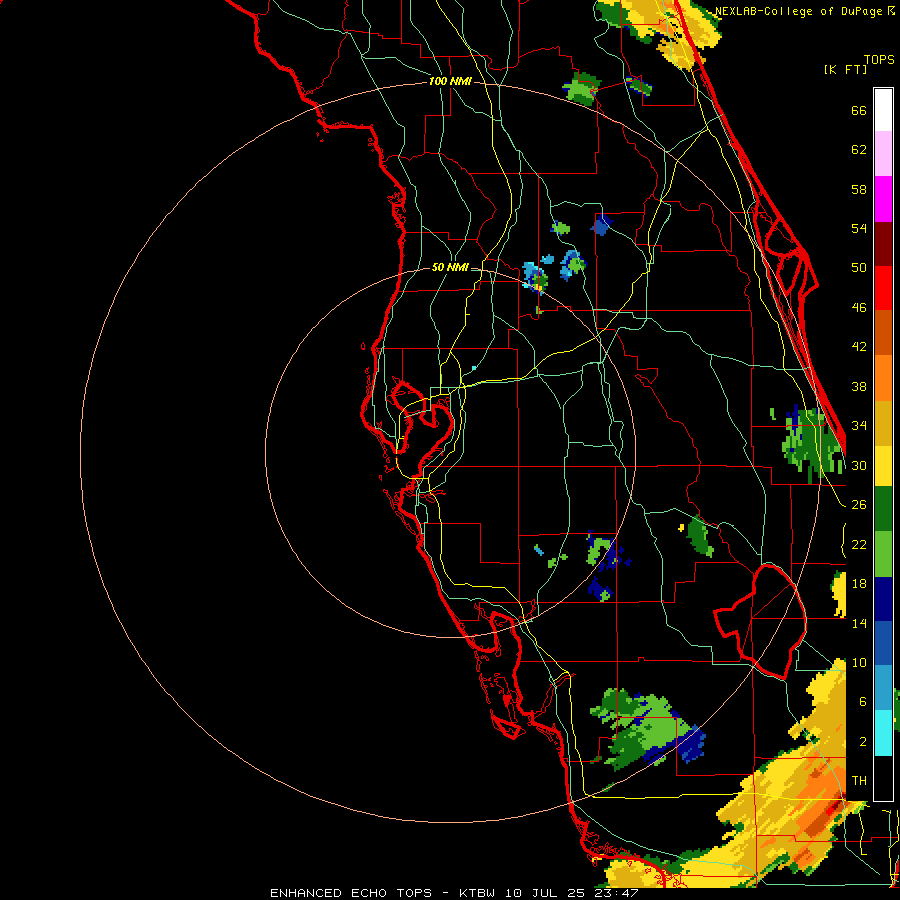
Task: Select the bright yellow legend block at 30
Action: pyautogui.click(x=883, y=466)
